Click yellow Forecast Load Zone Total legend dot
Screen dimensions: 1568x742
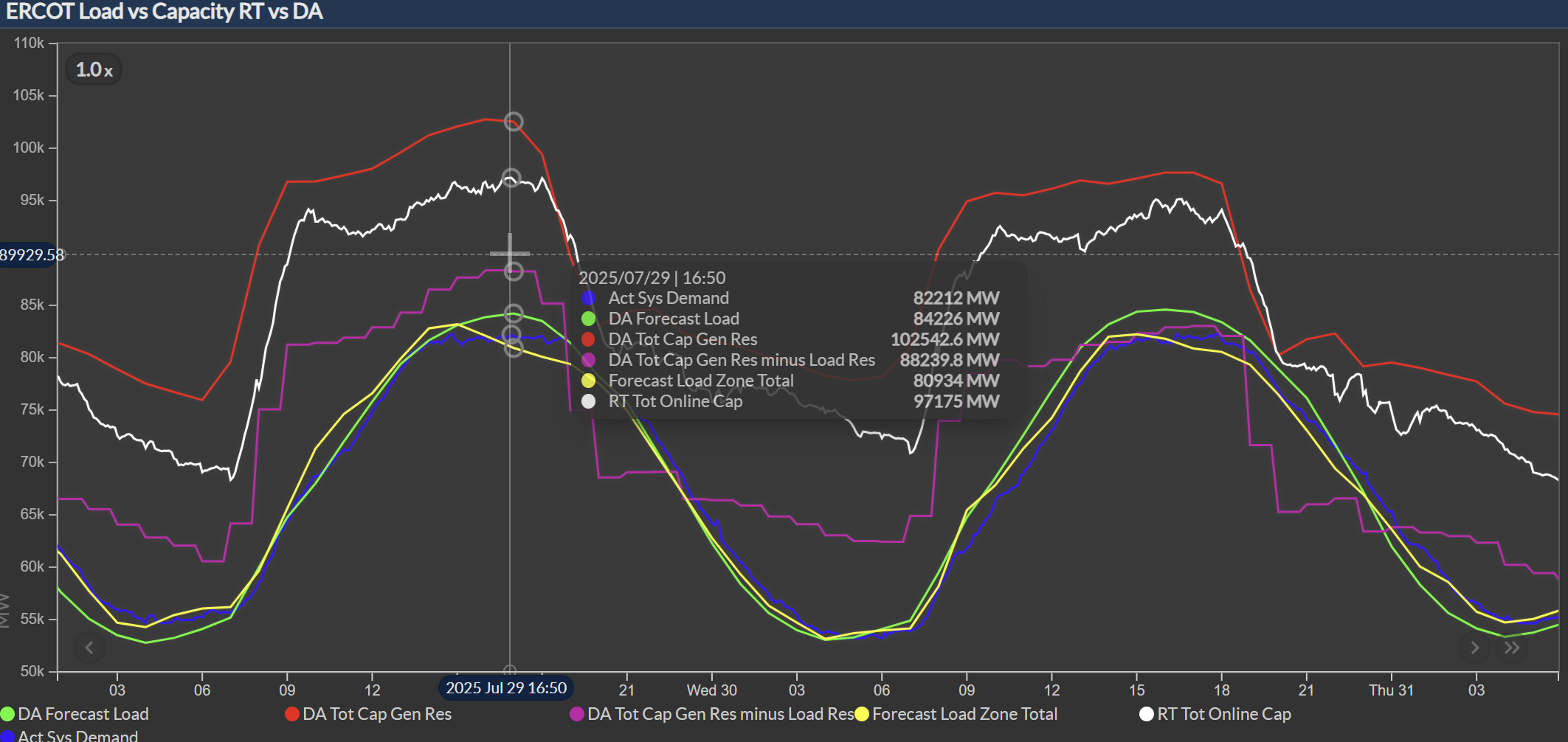pos(862,714)
